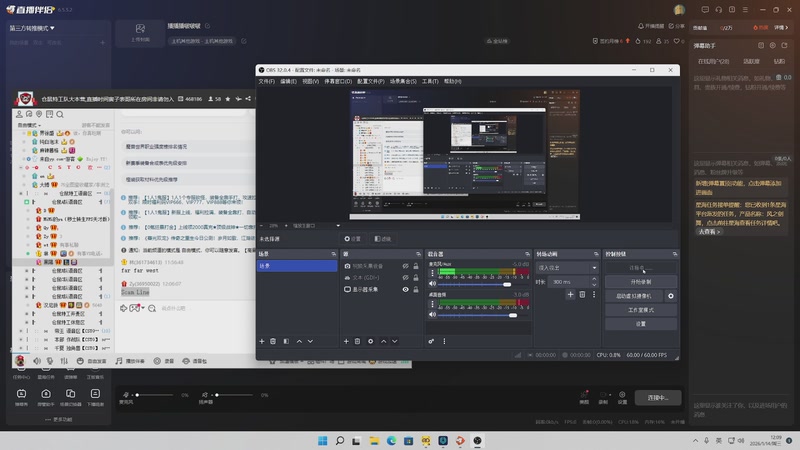
Task: Open the virtual camera settings gear
Action: [x=671, y=296]
